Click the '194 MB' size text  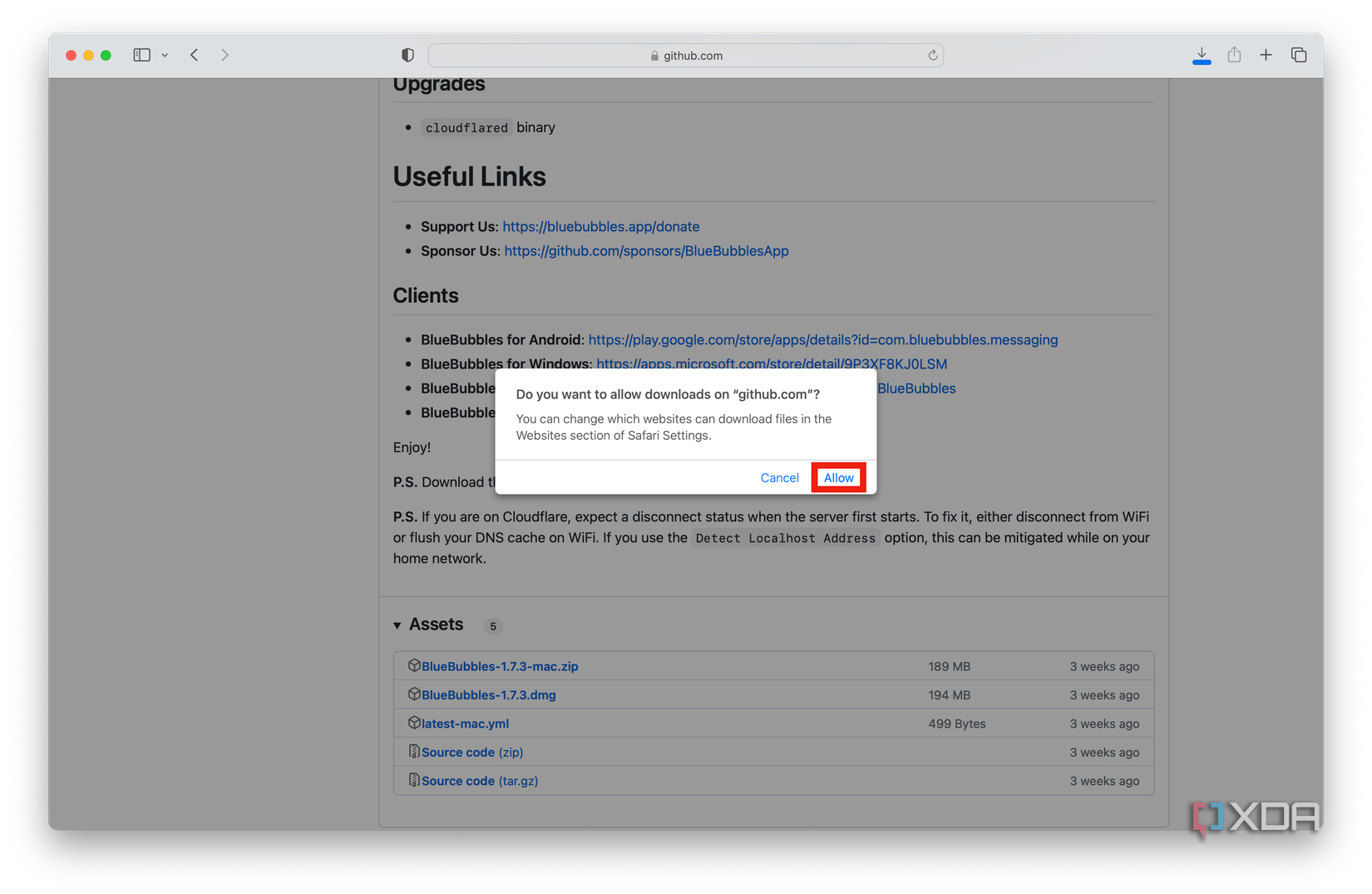[950, 694]
